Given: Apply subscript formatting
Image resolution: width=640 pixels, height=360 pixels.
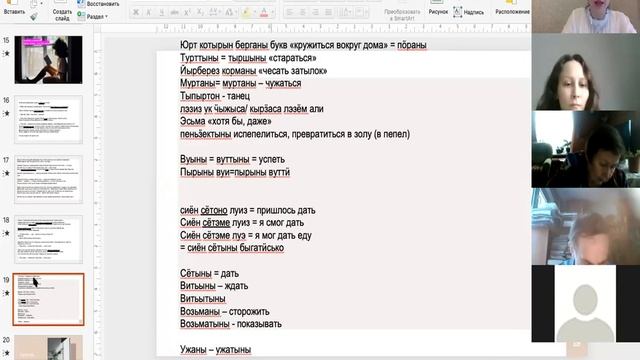Looking at the screenshot, I should click(200, 13).
